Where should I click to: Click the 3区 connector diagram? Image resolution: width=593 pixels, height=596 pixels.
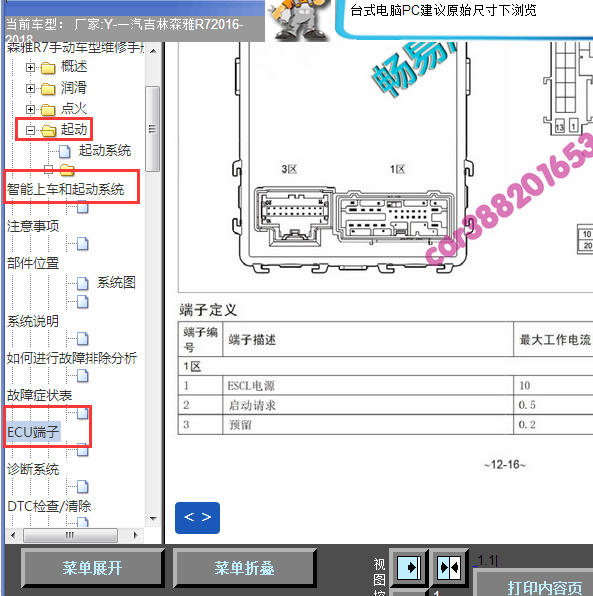pos(294,217)
